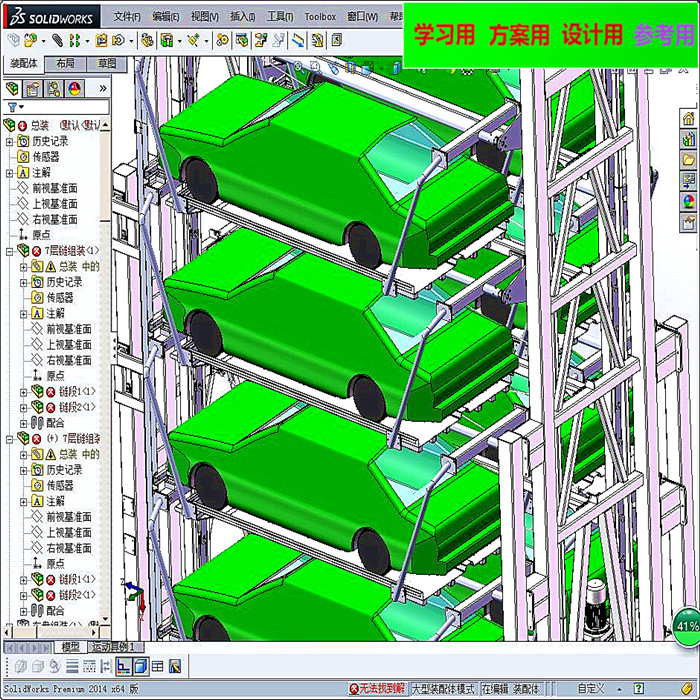Open the File Explorer folder icon in task pane

[688, 159]
